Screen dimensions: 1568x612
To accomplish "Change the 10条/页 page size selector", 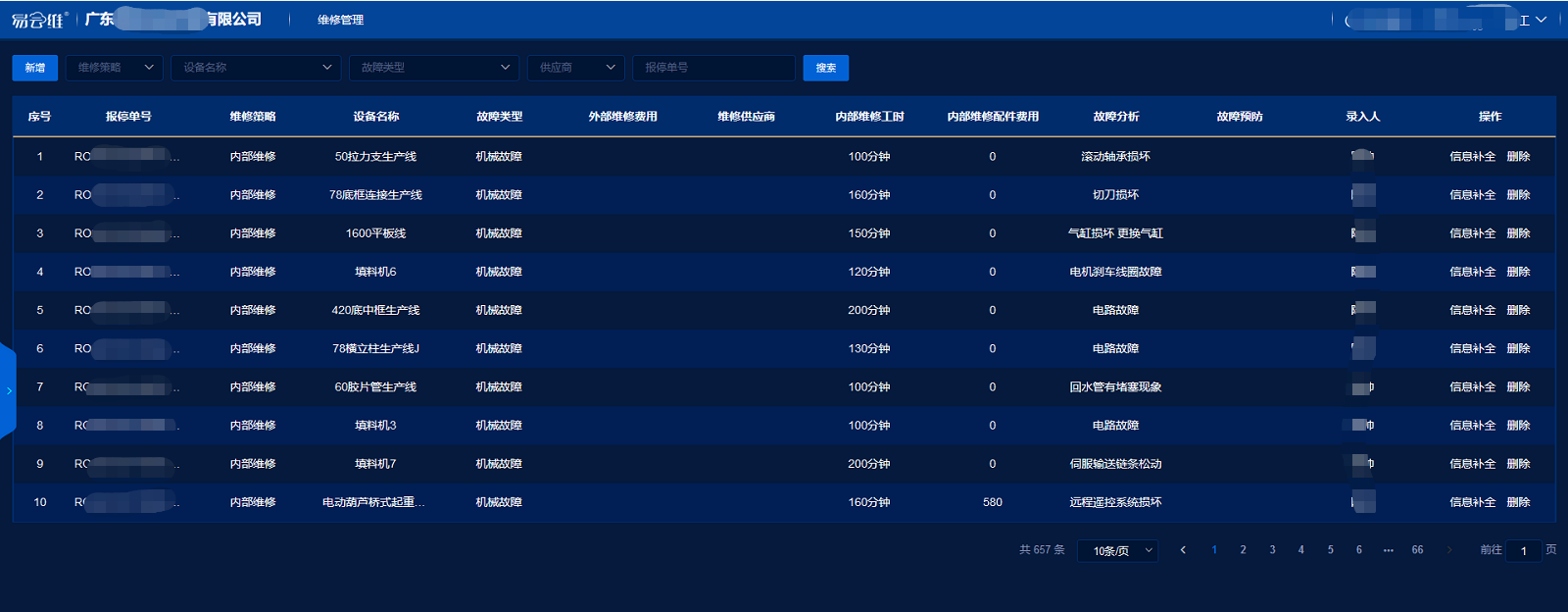I will [x=1117, y=551].
